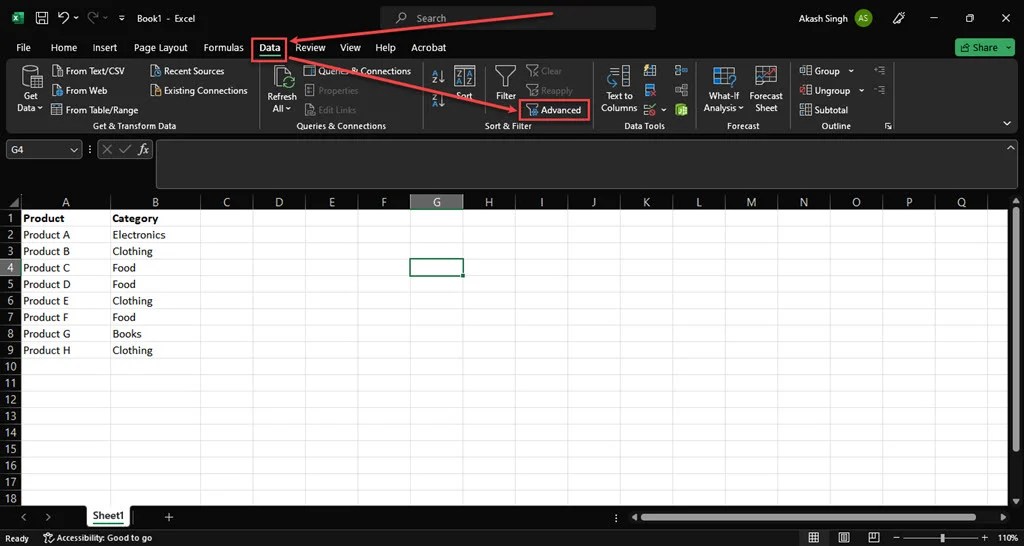Image resolution: width=1024 pixels, height=546 pixels.
Task: Insert Subtotal
Action: click(x=824, y=110)
